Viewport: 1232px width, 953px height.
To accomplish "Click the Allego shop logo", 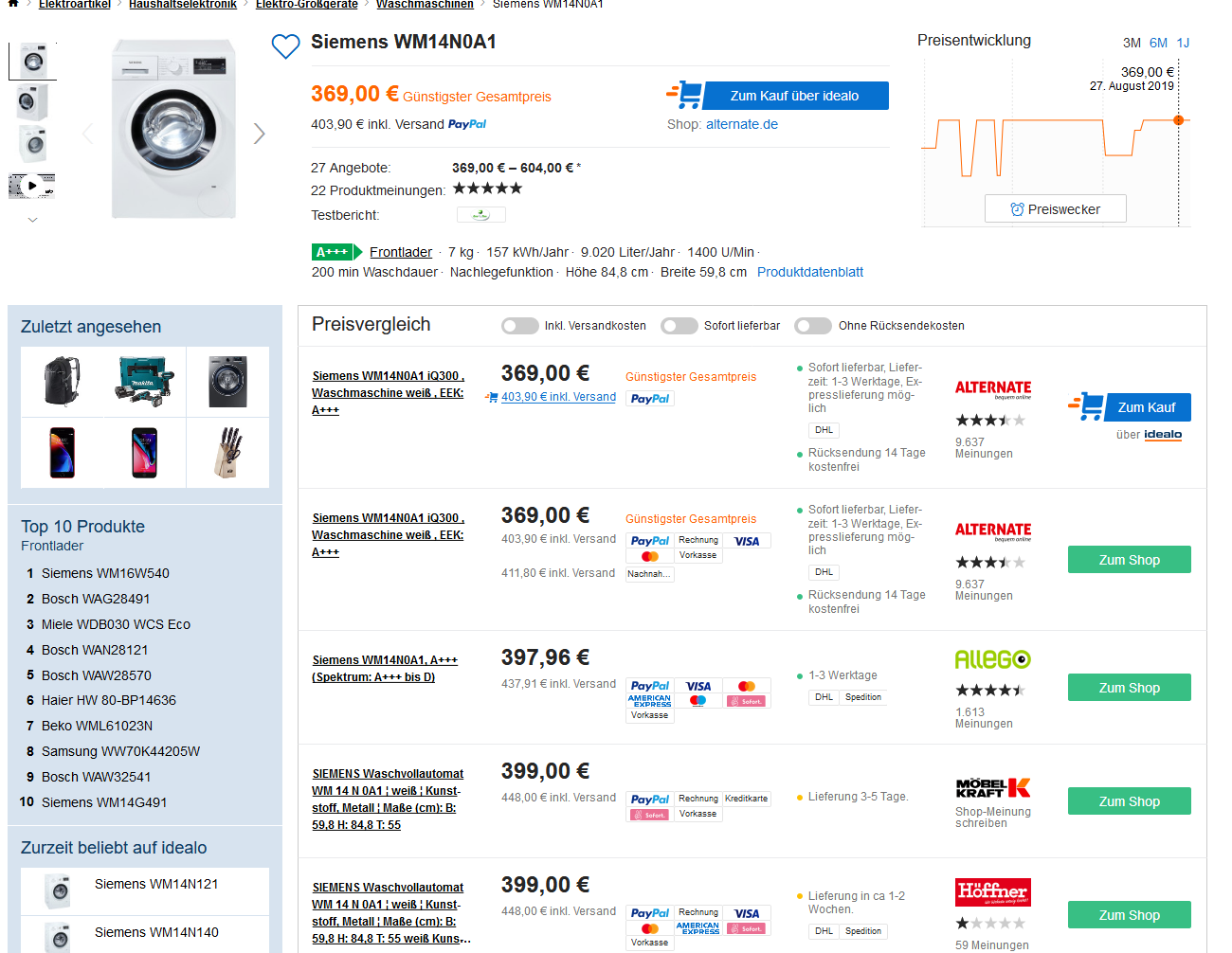I will [992, 659].
